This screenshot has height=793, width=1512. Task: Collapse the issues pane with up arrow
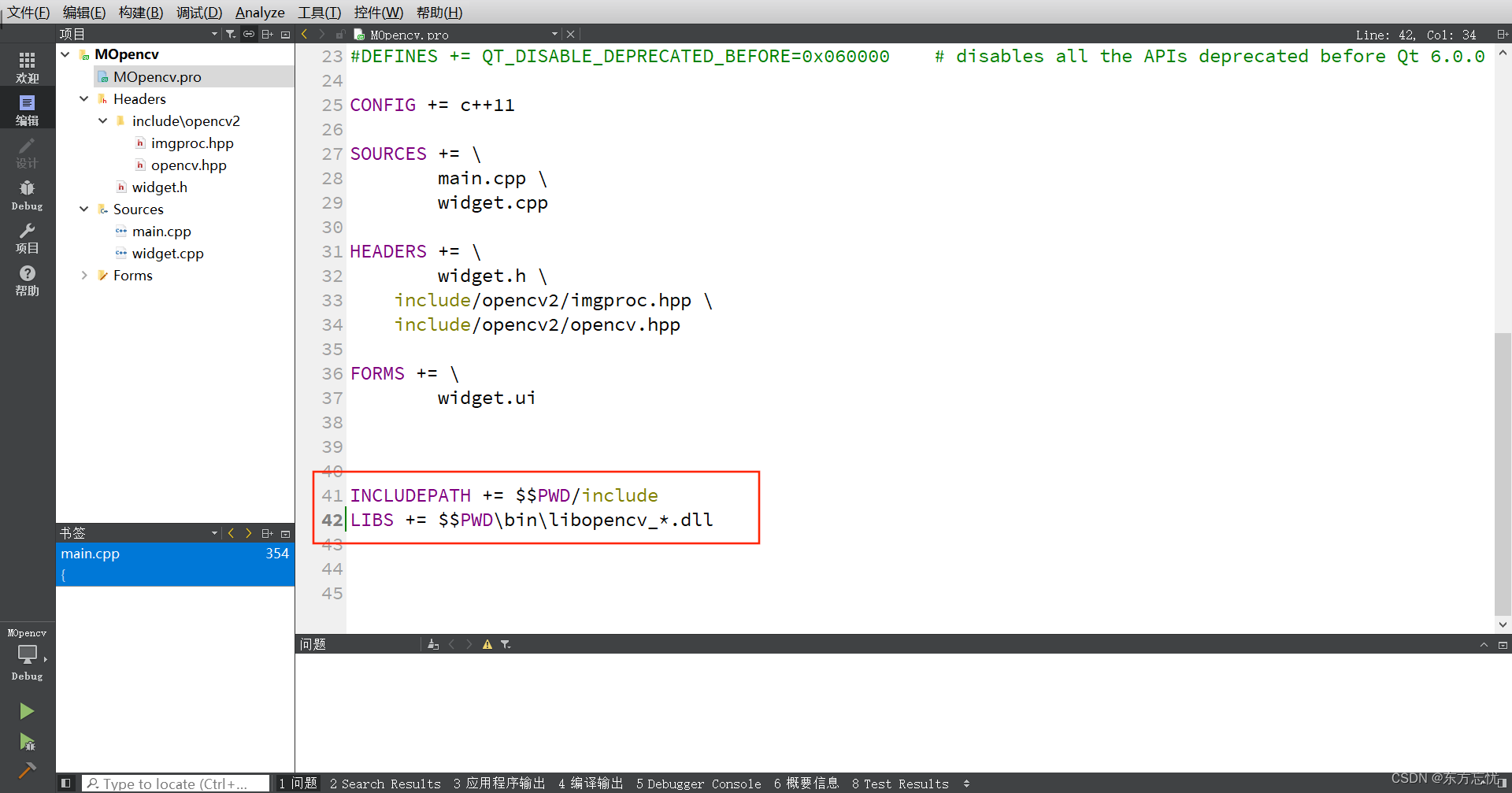[1484, 644]
